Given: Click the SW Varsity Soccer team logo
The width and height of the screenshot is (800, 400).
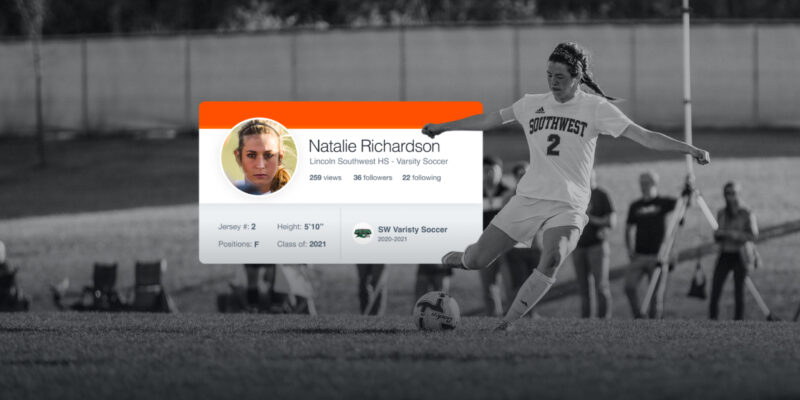Looking at the screenshot, I should 362,233.
